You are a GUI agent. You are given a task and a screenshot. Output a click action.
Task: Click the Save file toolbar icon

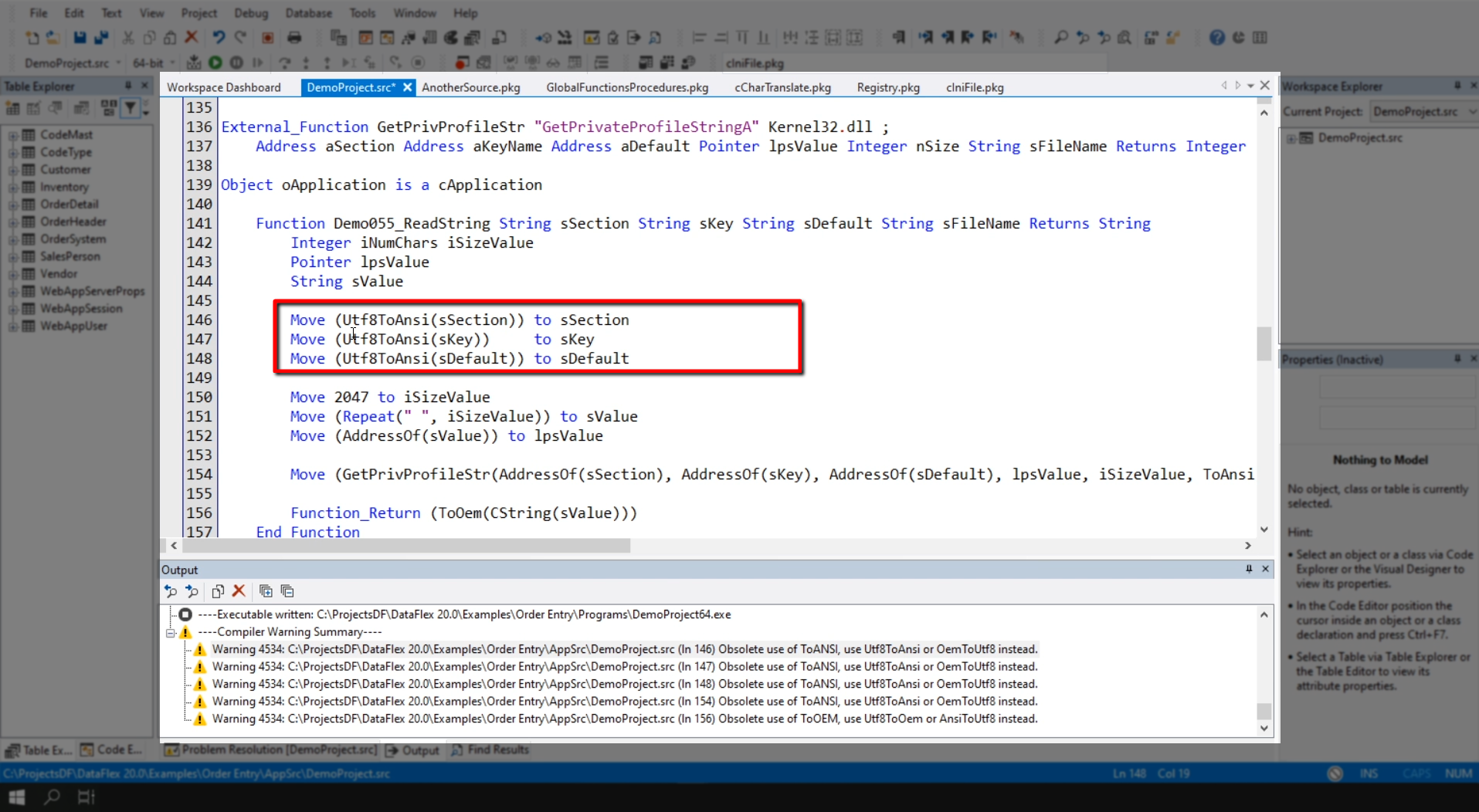[x=80, y=38]
